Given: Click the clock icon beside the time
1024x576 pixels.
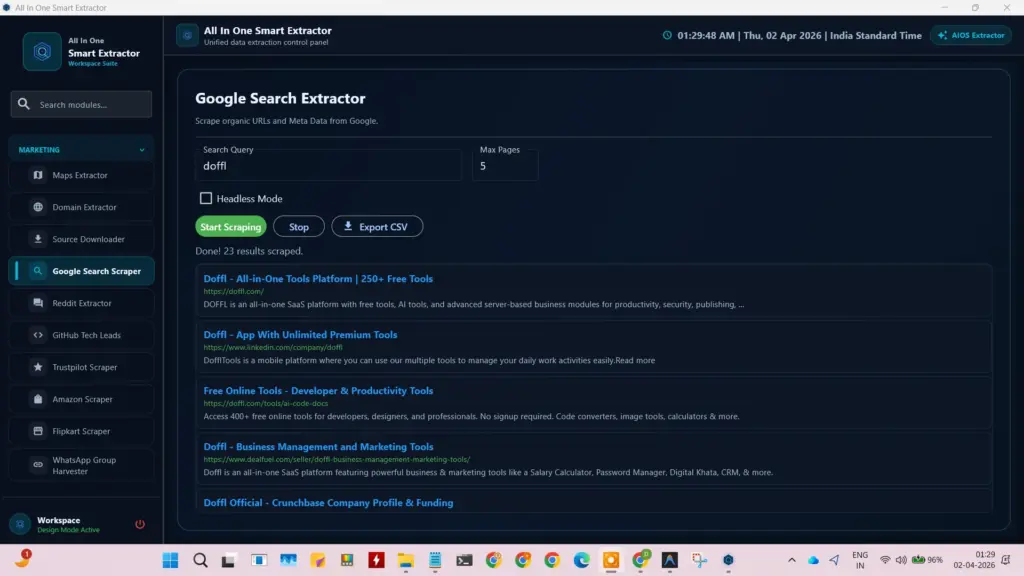Looking at the screenshot, I should [x=667, y=35].
